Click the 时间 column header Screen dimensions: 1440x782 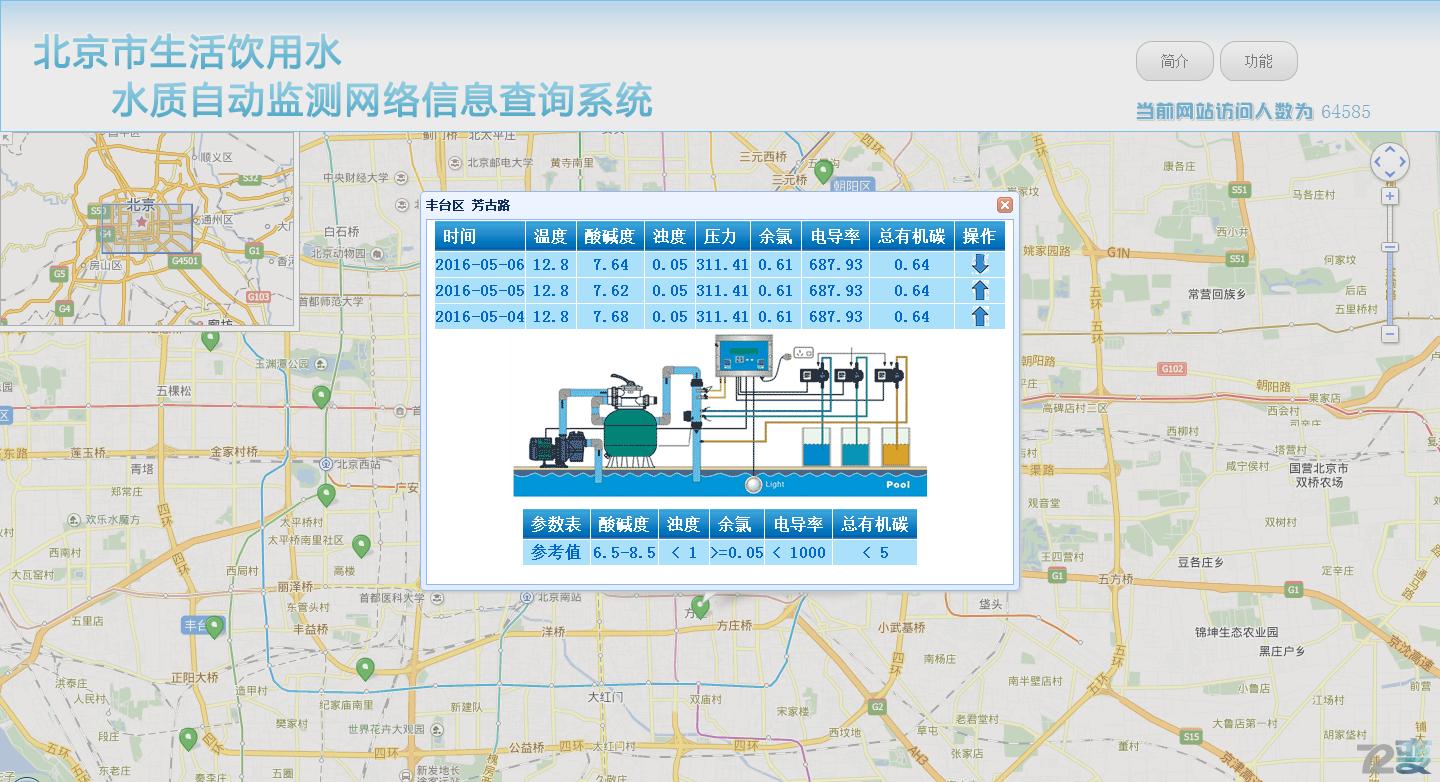479,236
